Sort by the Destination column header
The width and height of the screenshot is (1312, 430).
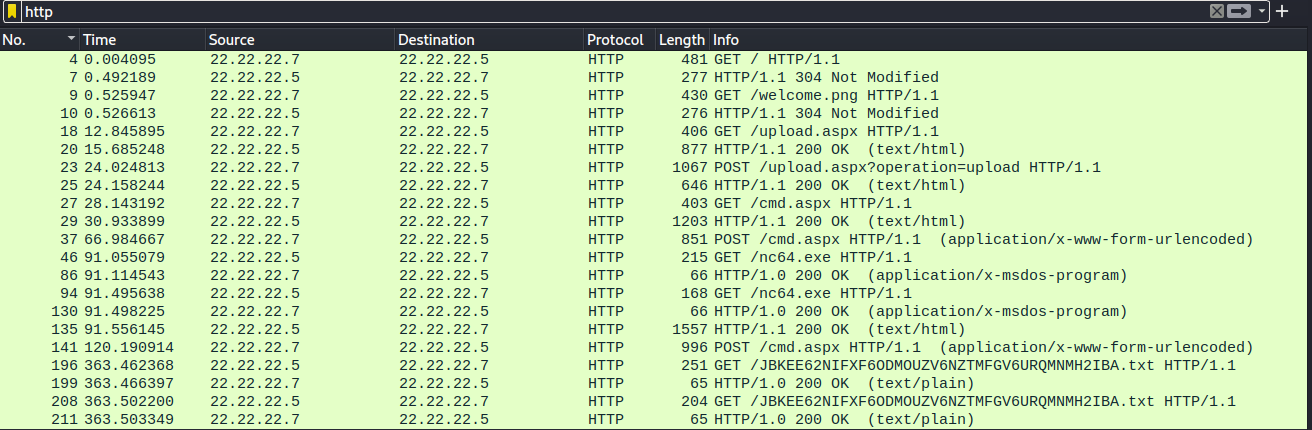pos(488,40)
